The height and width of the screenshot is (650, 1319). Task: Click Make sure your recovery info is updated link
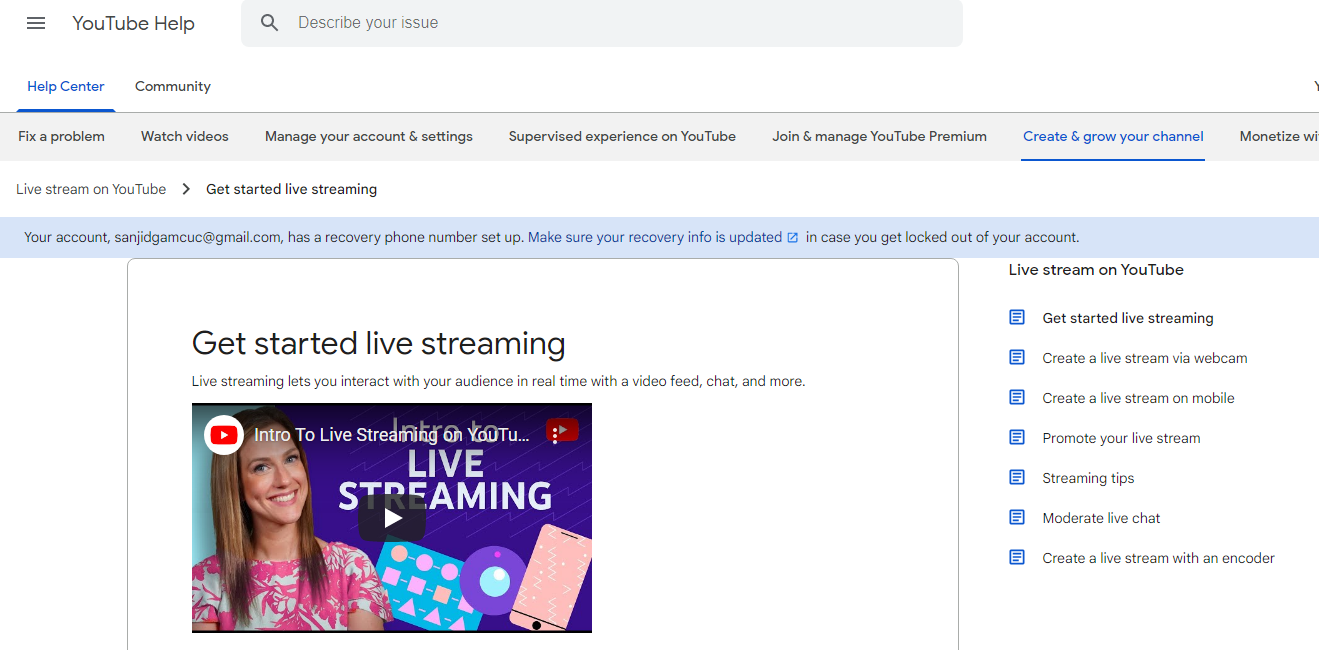[655, 238]
